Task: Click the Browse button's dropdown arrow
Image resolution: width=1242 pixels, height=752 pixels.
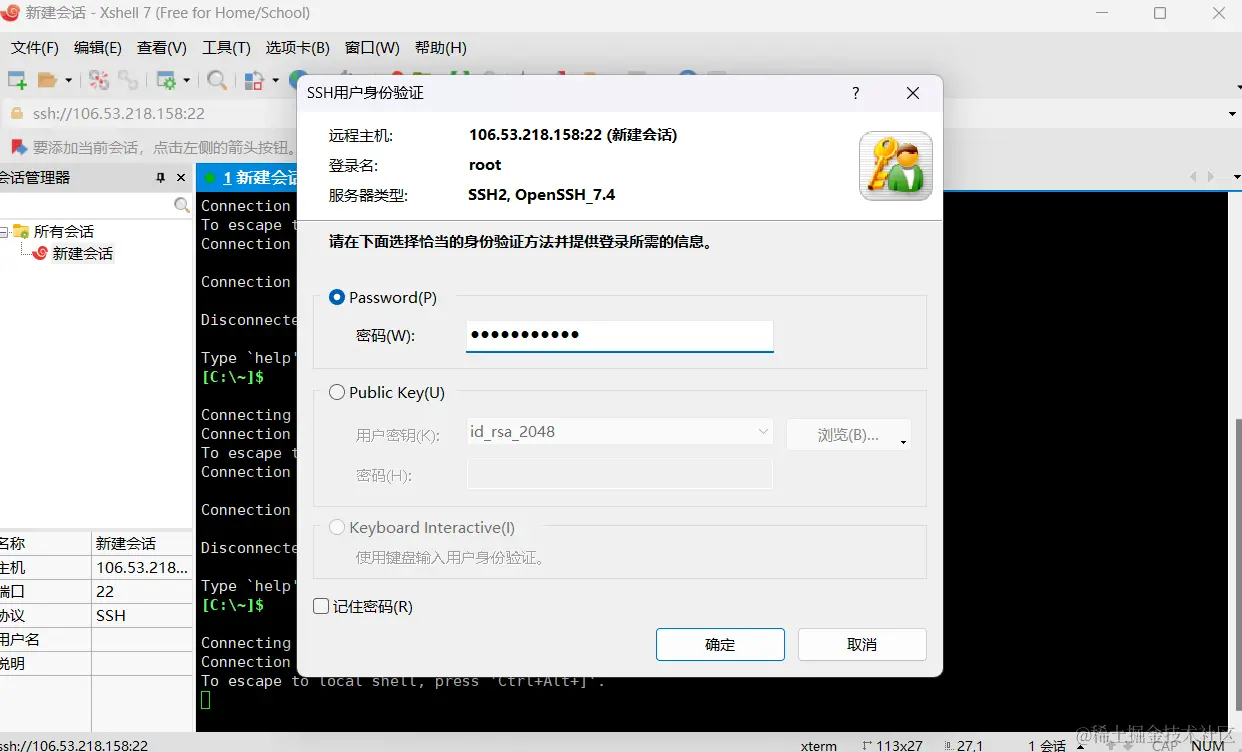Action: click(x=903, y=442)
